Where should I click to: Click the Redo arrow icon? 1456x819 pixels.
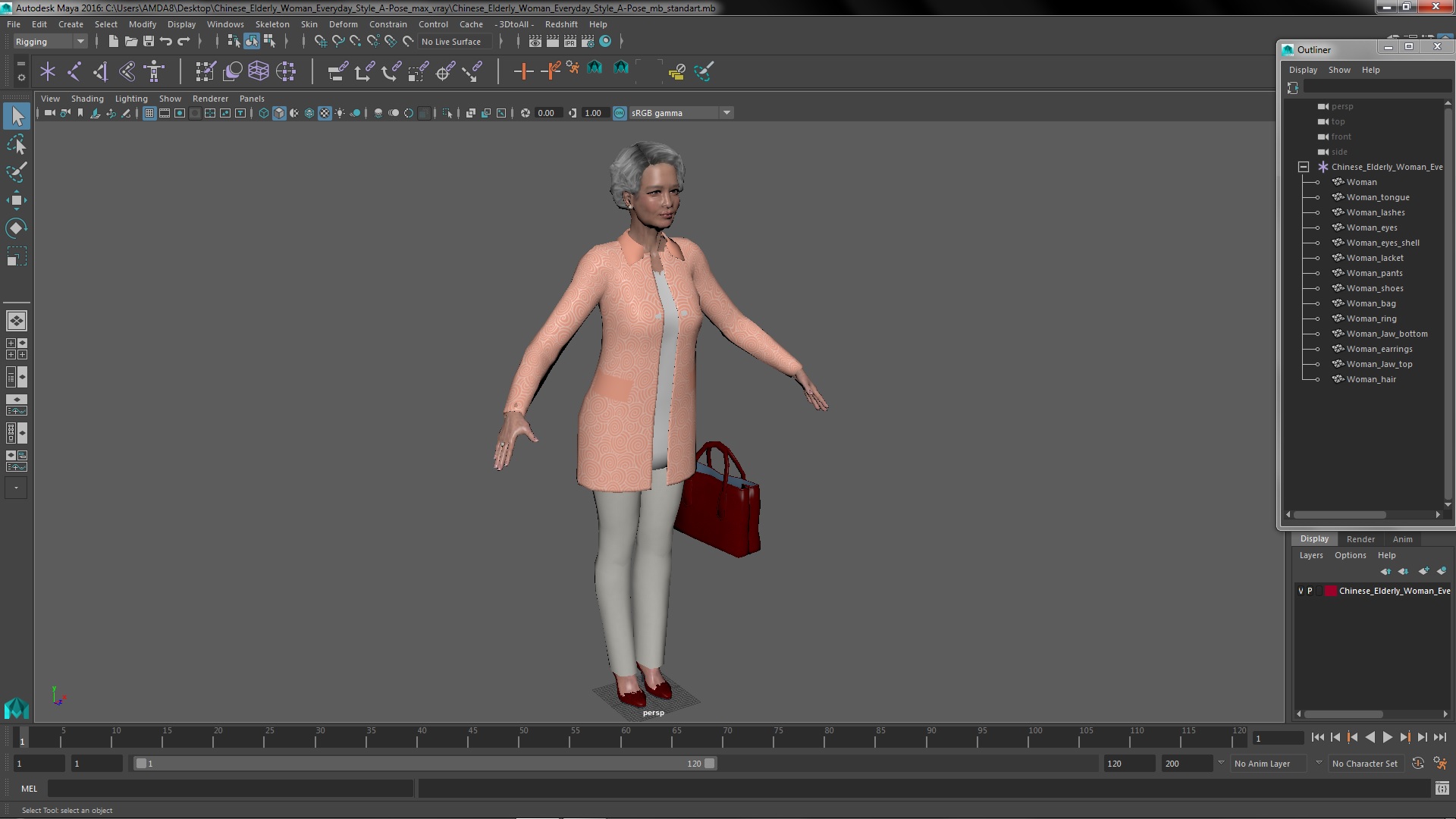184,41
